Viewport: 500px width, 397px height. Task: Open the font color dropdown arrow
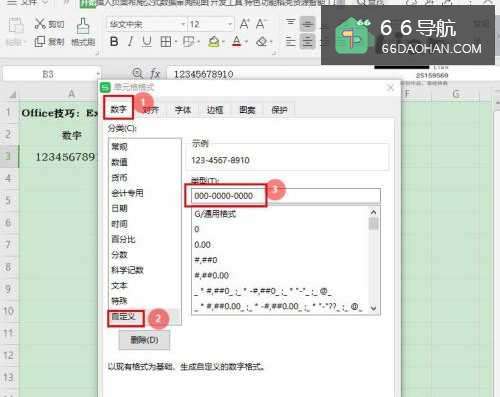coord(247,42)
